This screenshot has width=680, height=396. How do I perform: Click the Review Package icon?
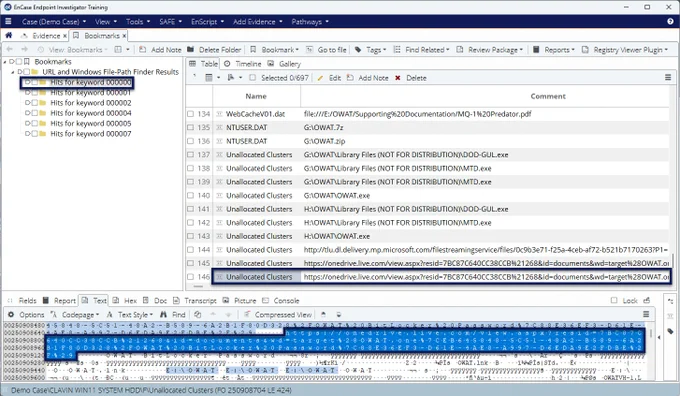[460, 49]
